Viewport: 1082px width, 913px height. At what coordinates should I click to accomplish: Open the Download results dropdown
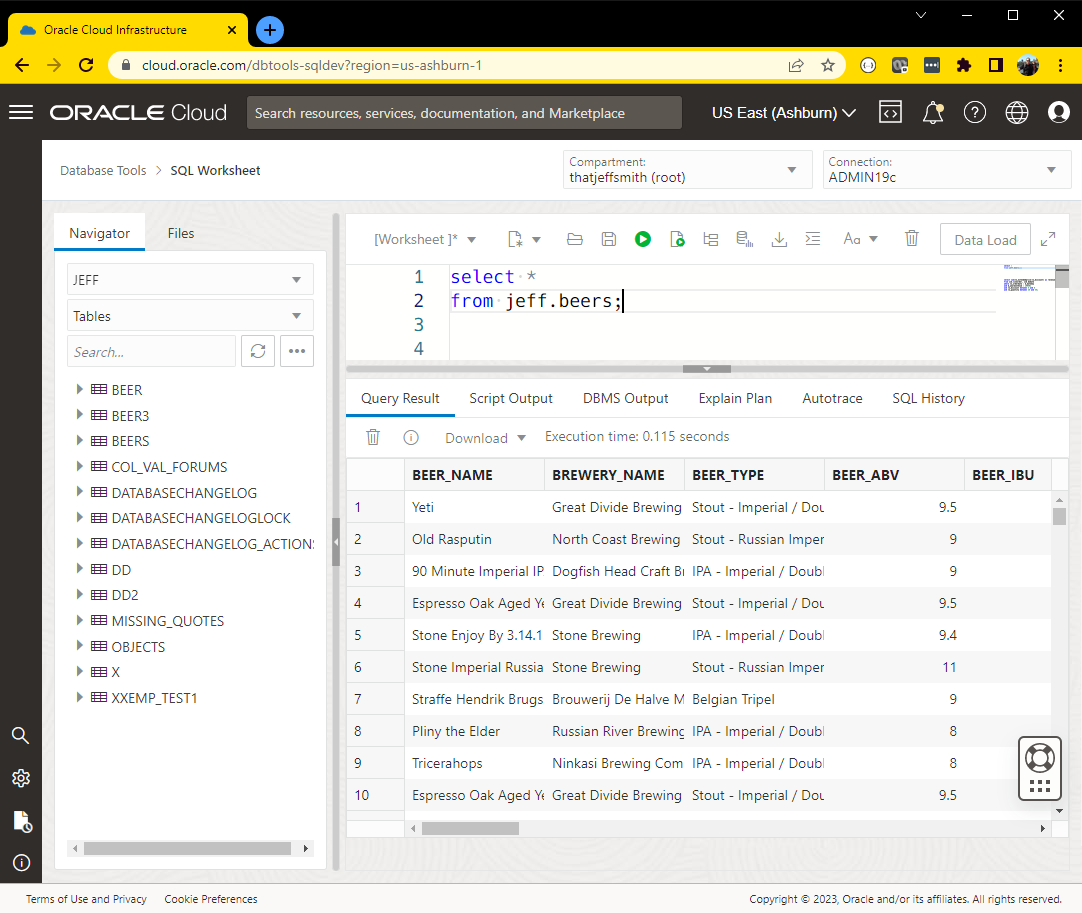tap(485, 438)
